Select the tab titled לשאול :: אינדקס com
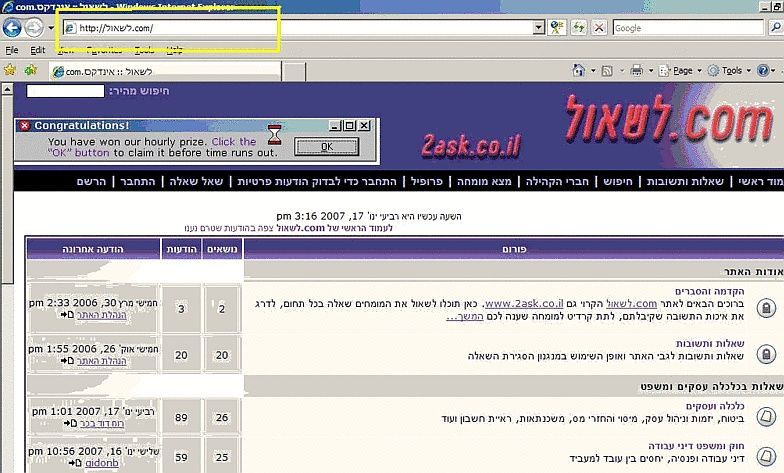The image size is (784, 473). click(165, 72)
